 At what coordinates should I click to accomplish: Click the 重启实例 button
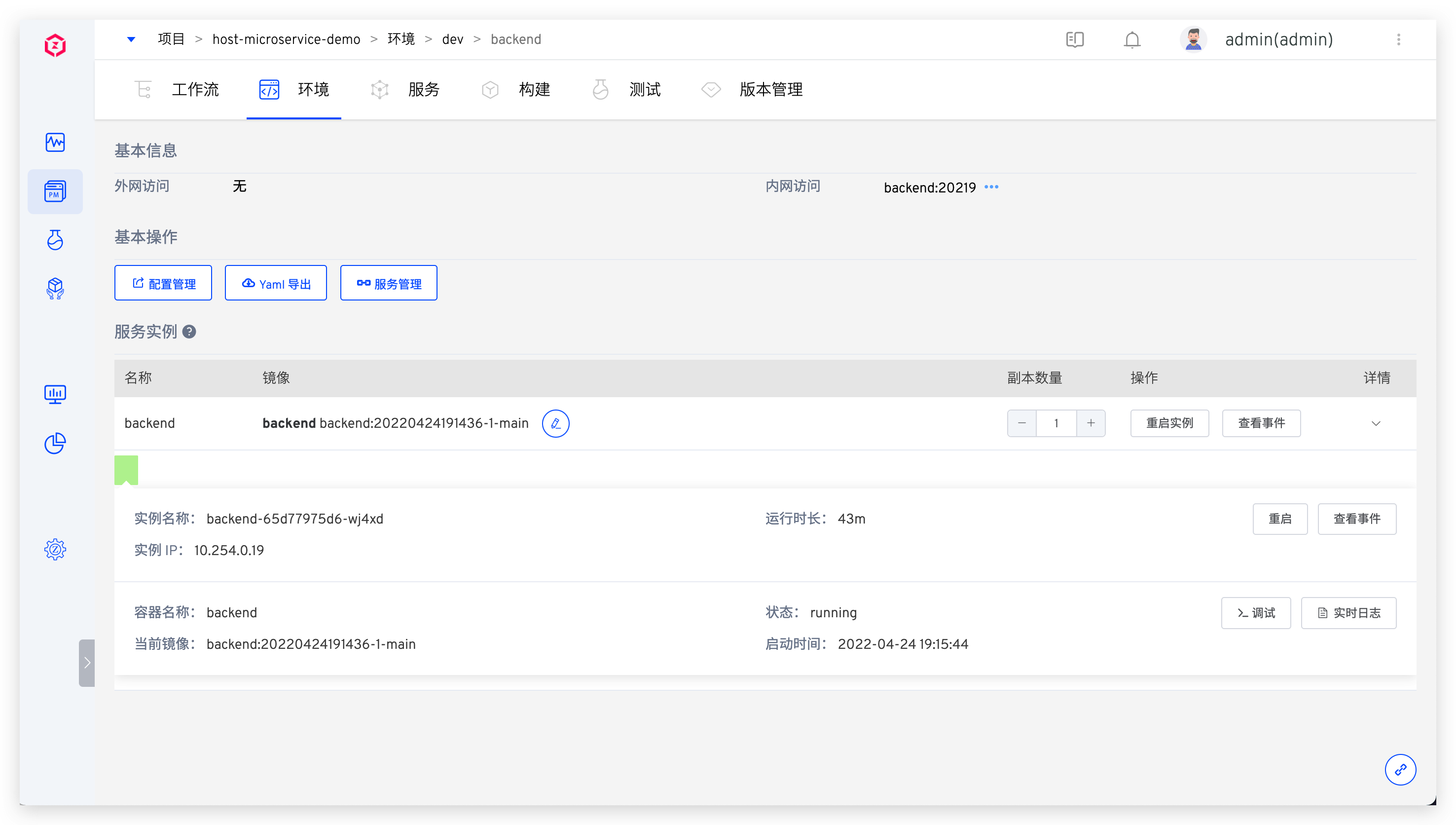click(1169, 423)
